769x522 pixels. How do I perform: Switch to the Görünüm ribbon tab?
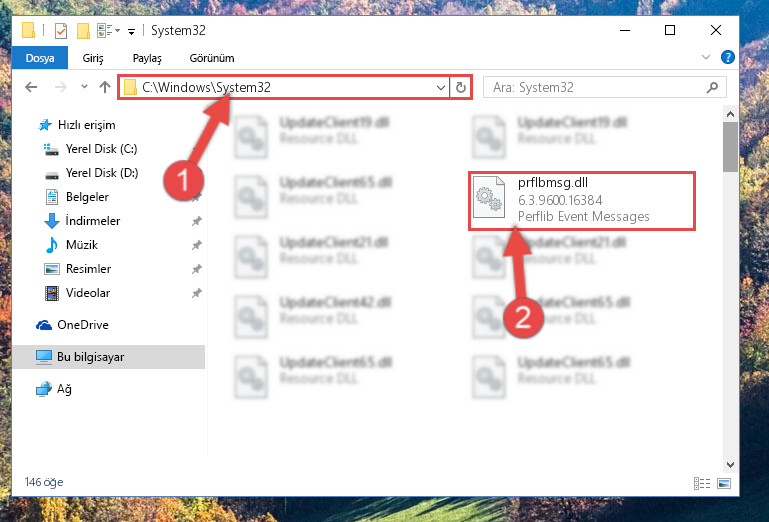[212, 58]
